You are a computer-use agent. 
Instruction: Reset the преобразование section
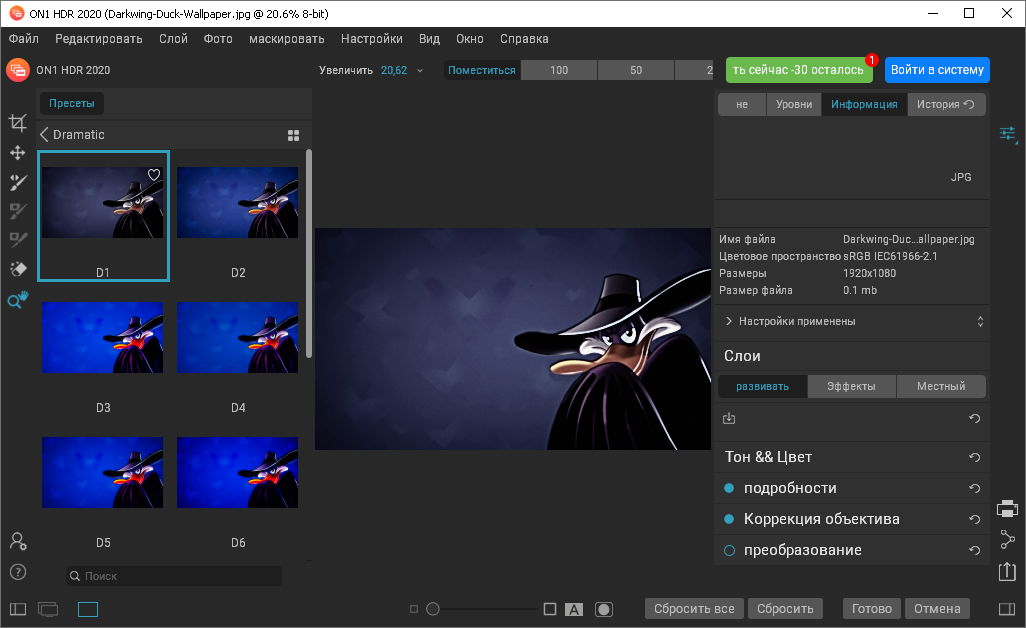coord(974,551)
